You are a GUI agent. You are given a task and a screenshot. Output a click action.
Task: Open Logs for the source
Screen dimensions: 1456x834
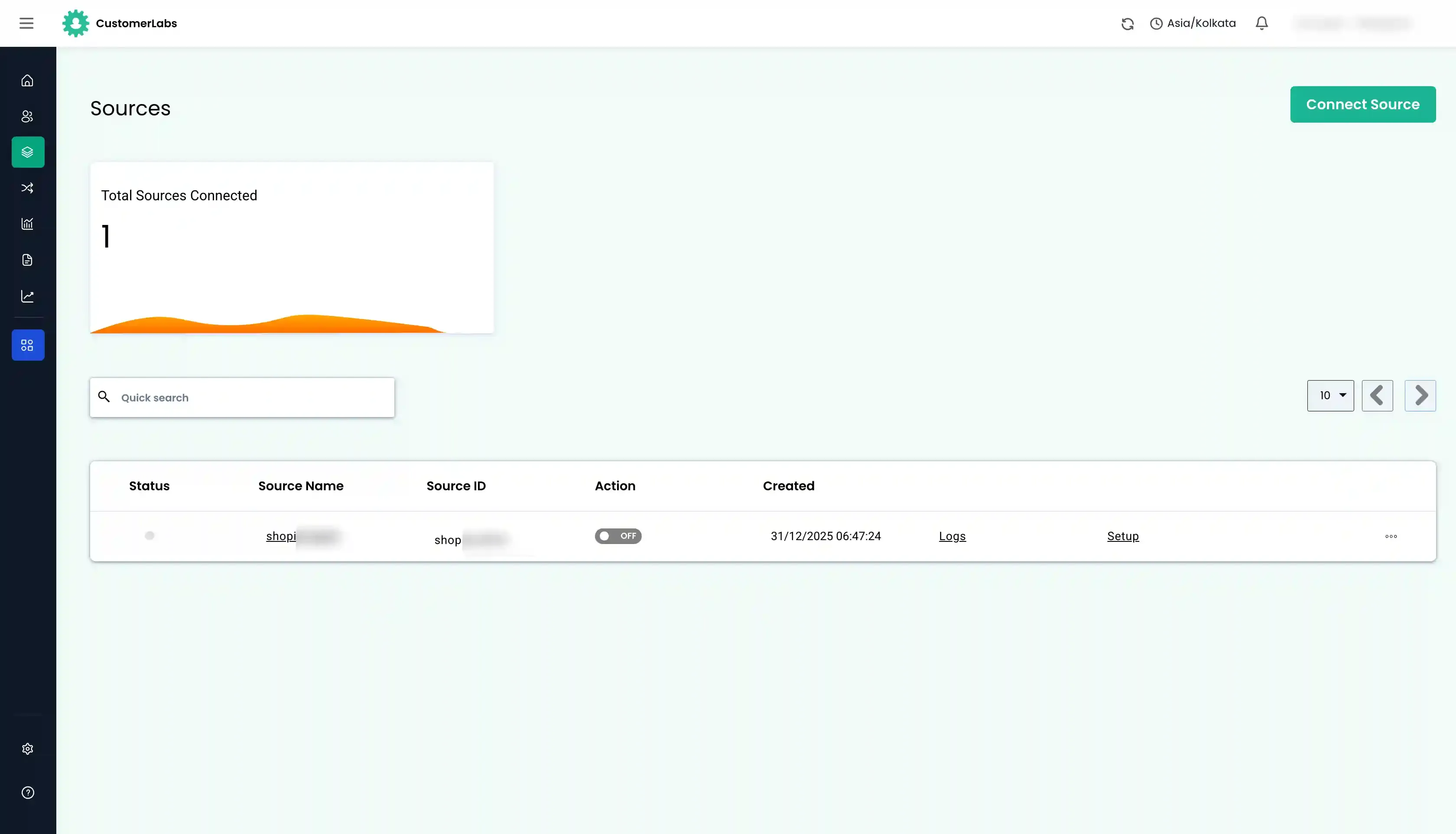point(952,536)
